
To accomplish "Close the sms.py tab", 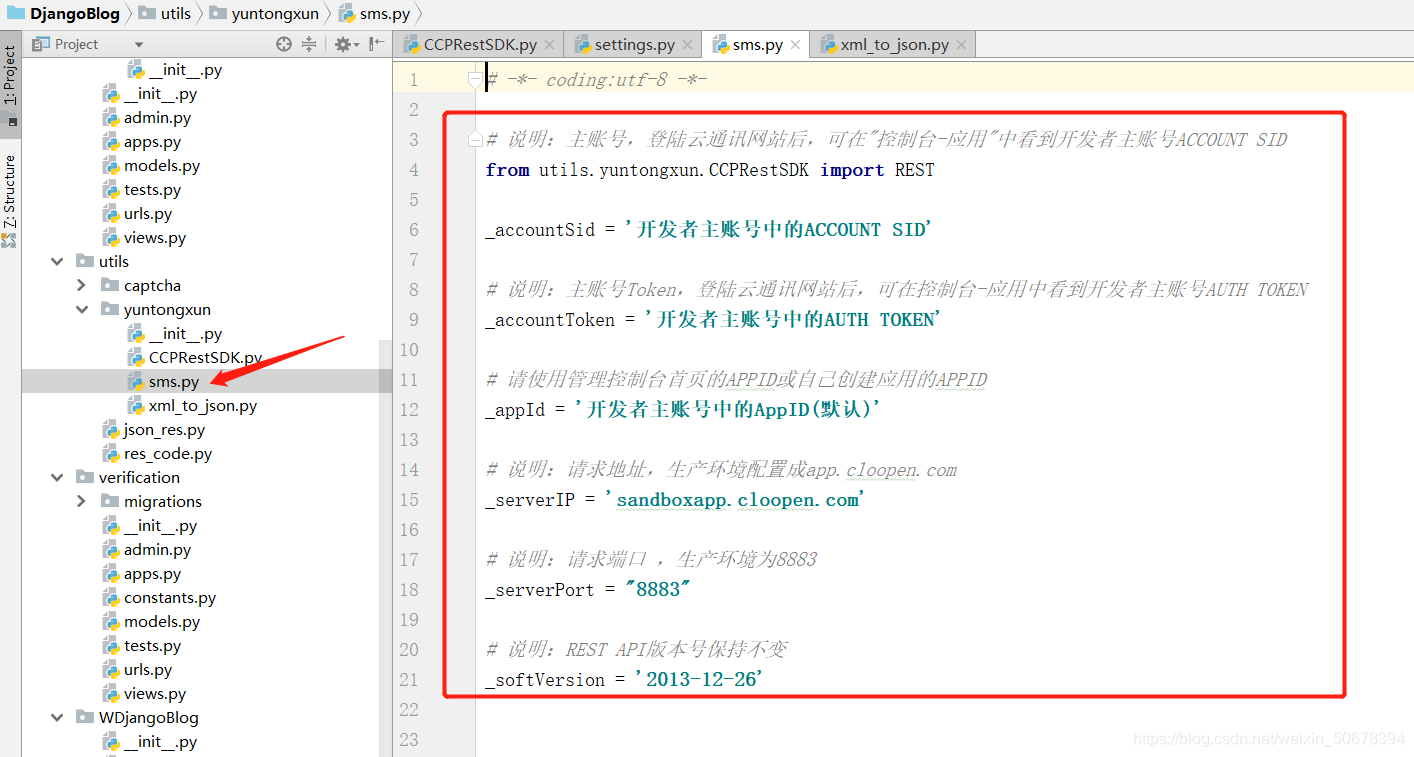I will (796, 45).
